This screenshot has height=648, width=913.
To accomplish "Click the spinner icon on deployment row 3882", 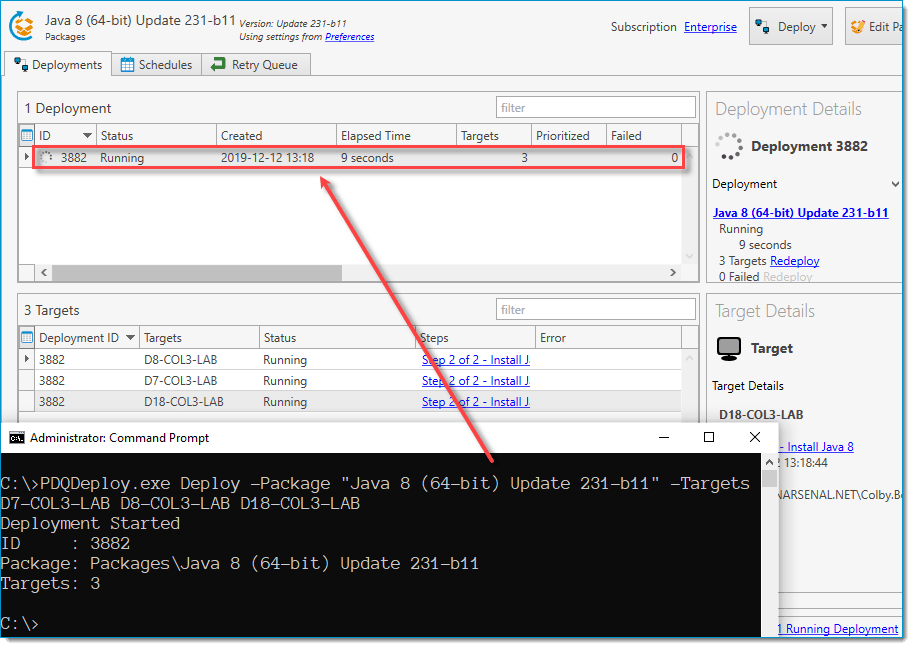I will [45, 157].
